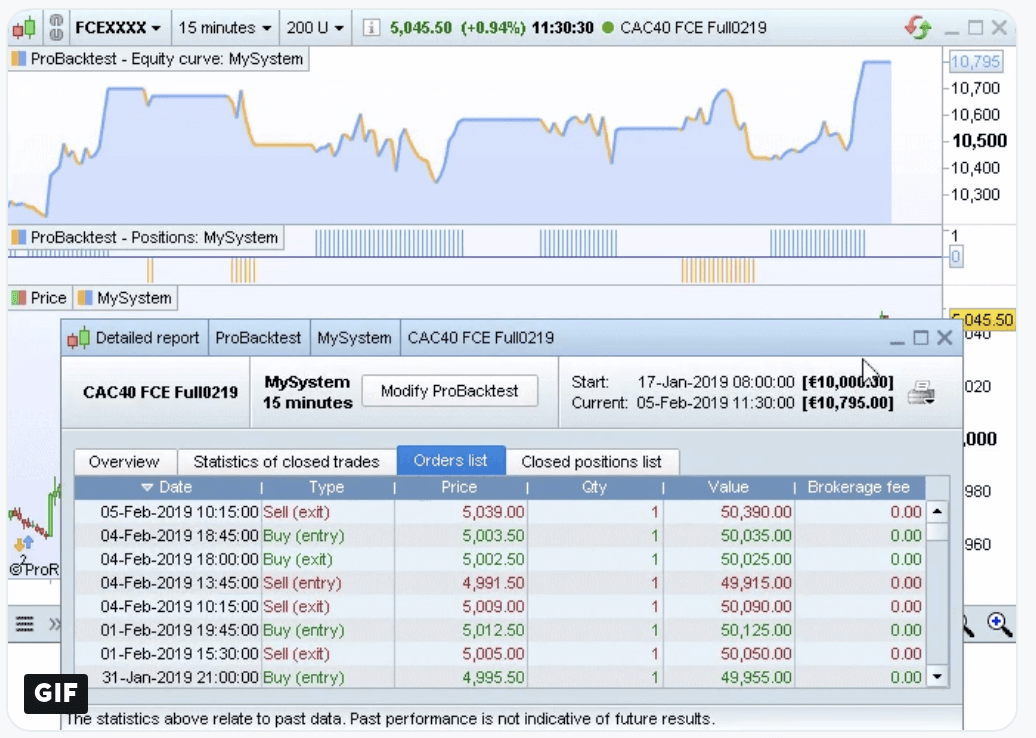Sort by the Type column header
The image size is (1036, 738).
327,487
